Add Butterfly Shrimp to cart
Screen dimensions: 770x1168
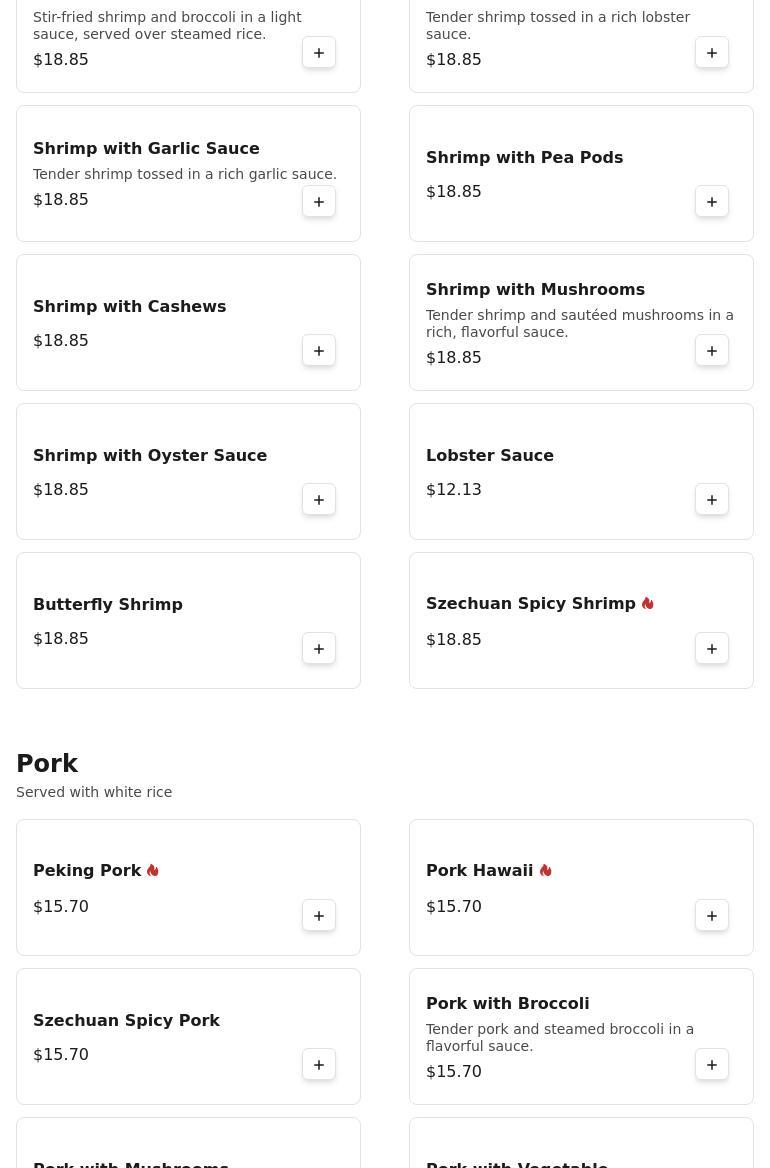[319, 649]
